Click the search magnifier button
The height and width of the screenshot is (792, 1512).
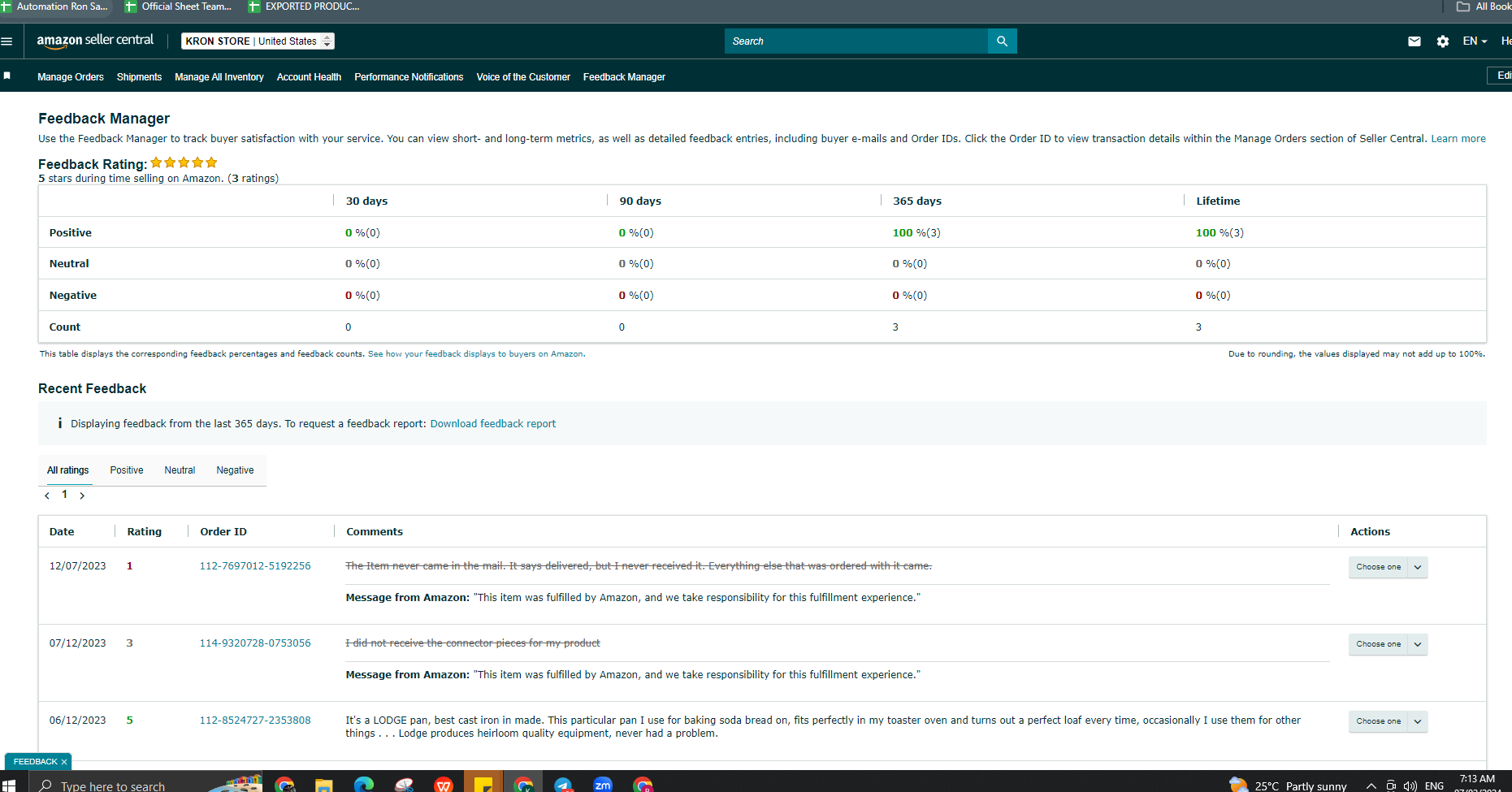[1002, 41]
